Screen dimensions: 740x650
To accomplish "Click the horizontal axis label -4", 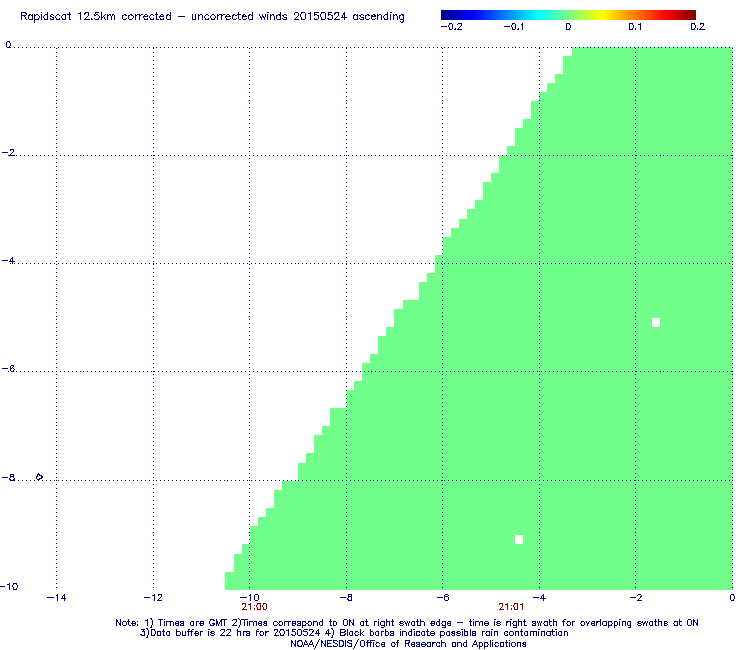I will click(539, 598).
